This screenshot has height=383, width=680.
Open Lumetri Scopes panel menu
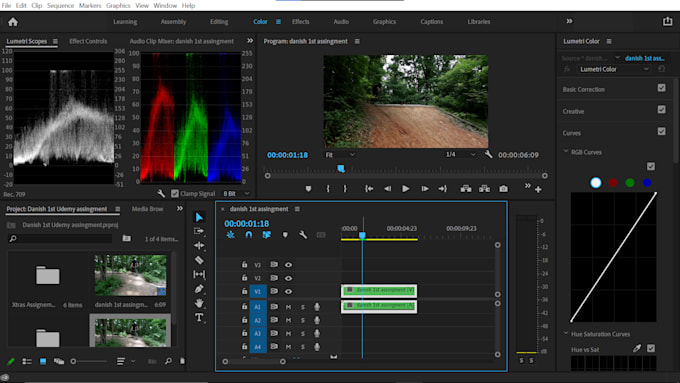pos(55,41)
